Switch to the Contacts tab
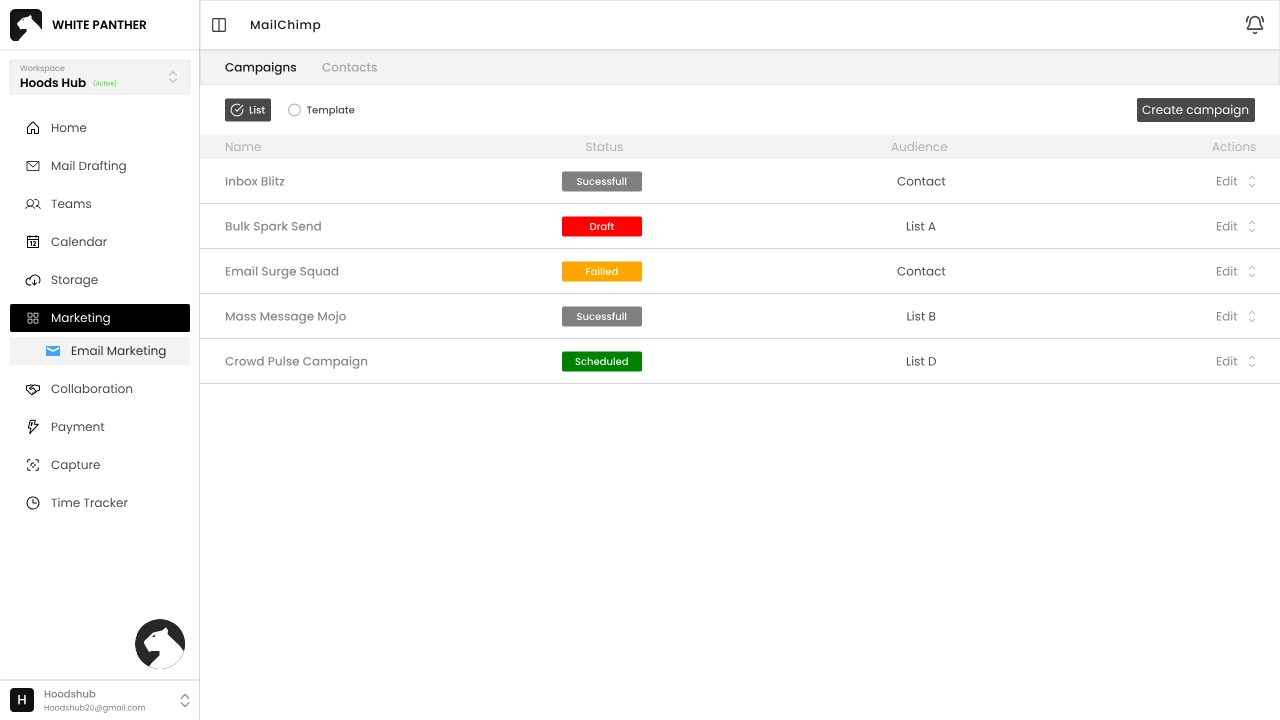The height and width of the screenshot is (720, 1280). [x=349, y=67]
